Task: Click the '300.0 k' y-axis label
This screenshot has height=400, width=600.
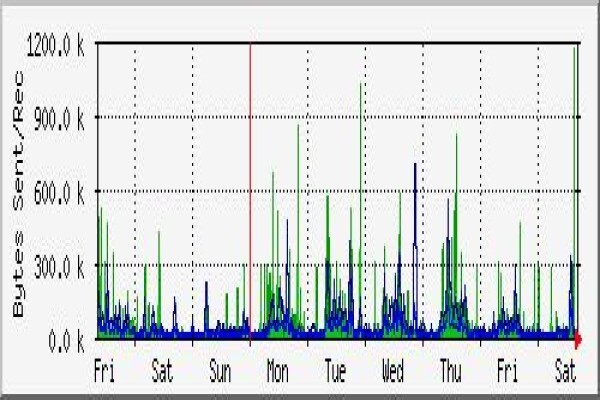Action: click(59, 267)
